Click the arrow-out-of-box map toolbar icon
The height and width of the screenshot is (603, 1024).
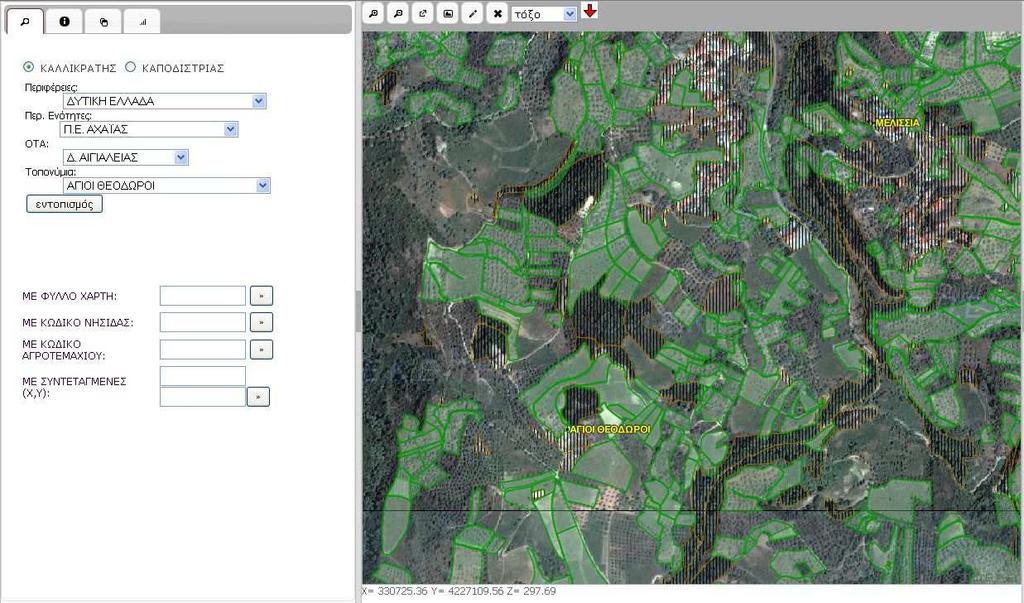click(423, 13)
